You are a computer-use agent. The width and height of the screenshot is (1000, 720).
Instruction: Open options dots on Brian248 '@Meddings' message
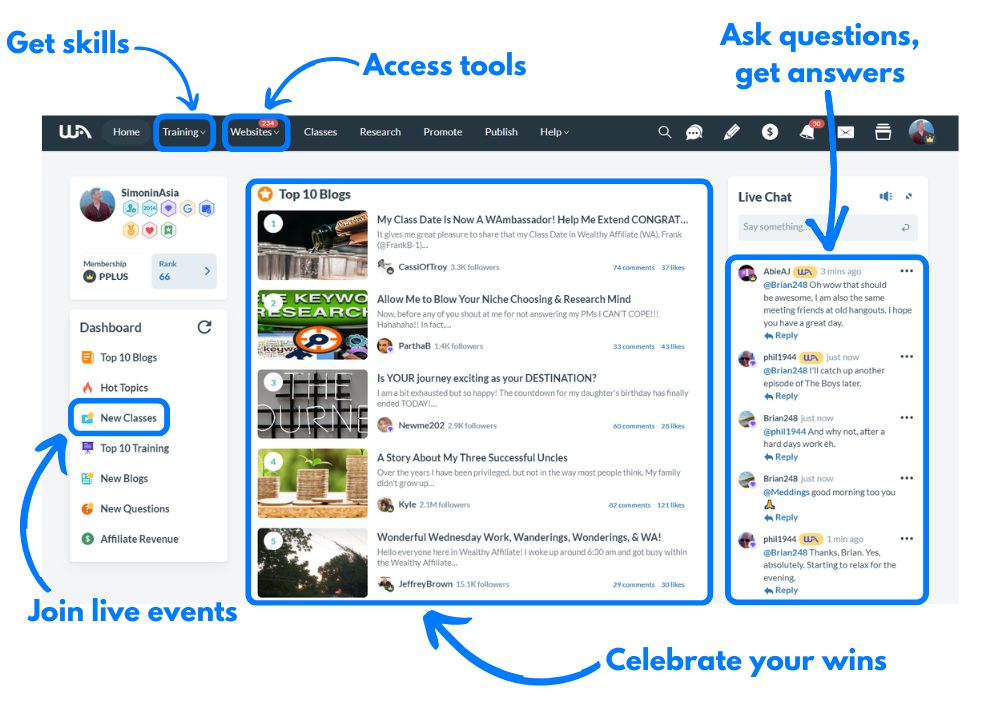[x=906, y=478]
